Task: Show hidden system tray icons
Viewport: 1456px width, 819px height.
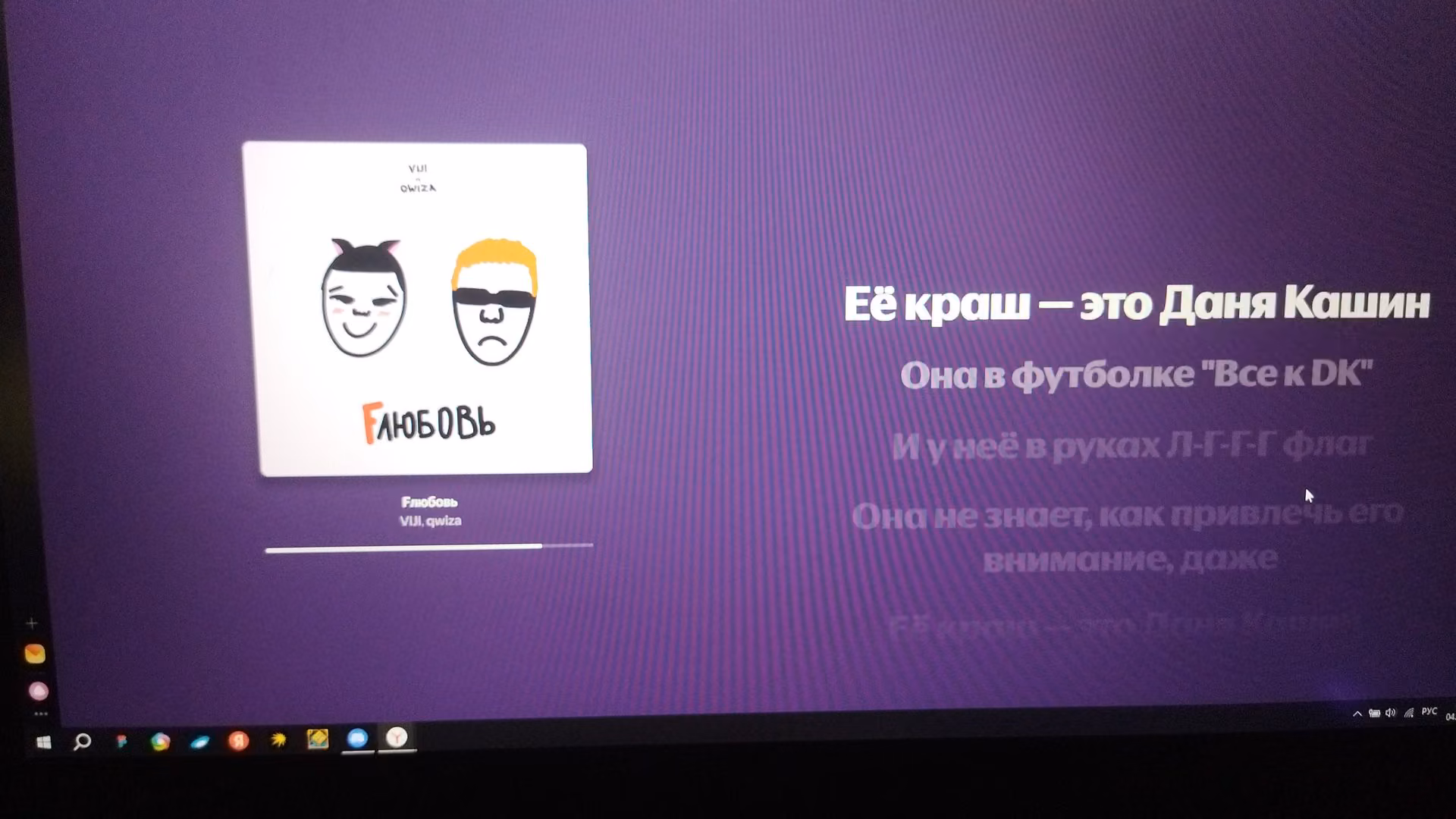Action: click(x=1357, y=714)
